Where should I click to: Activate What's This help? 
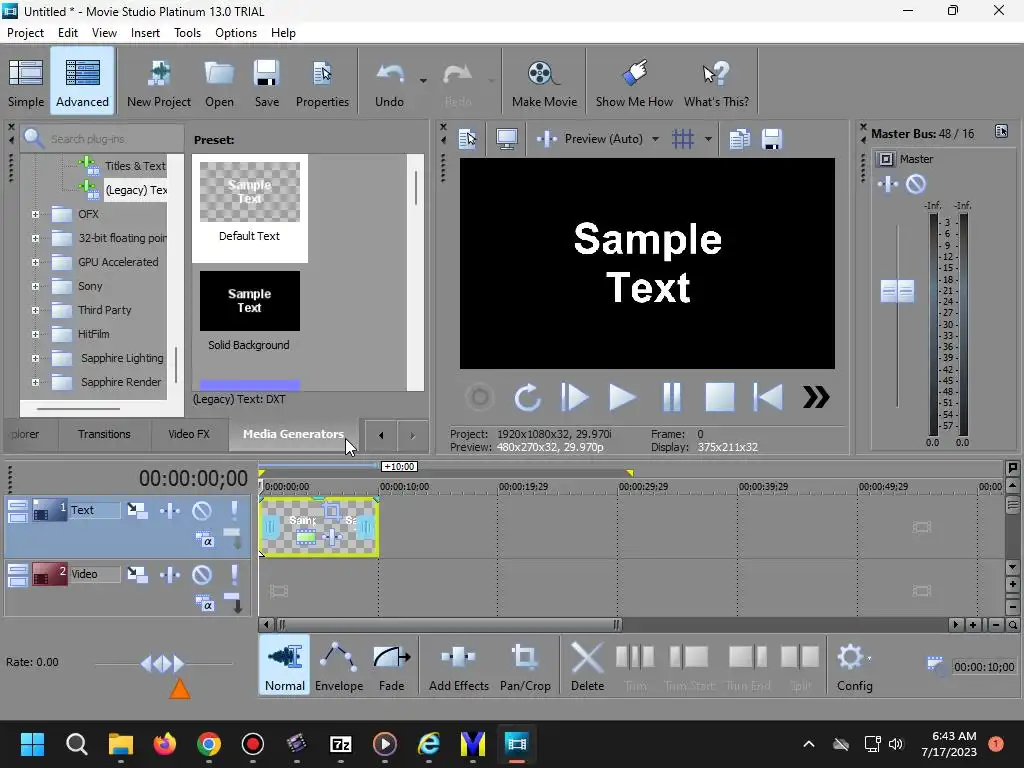pyautogui.click(x=716, y=82)
